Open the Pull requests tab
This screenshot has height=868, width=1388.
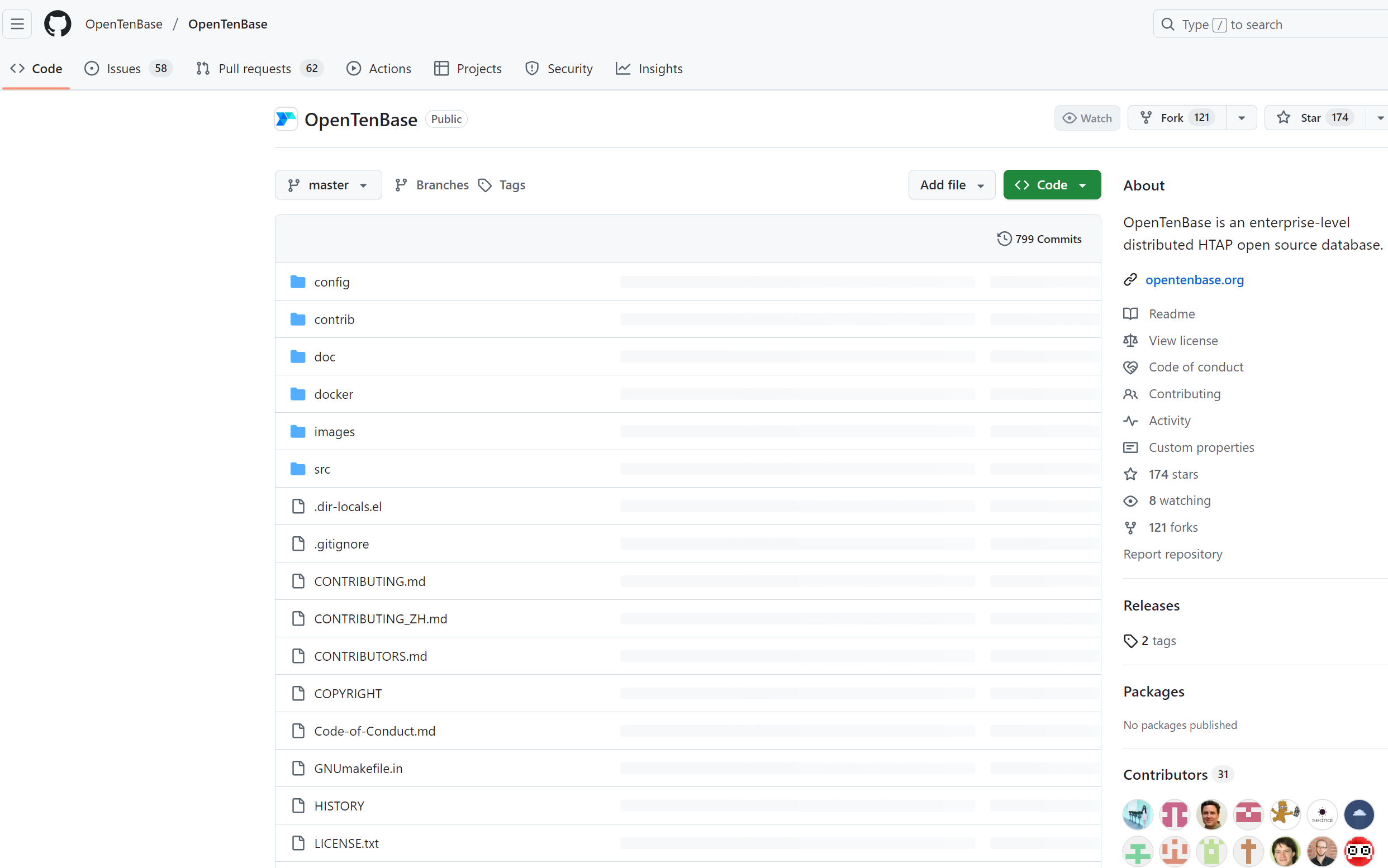260,69
